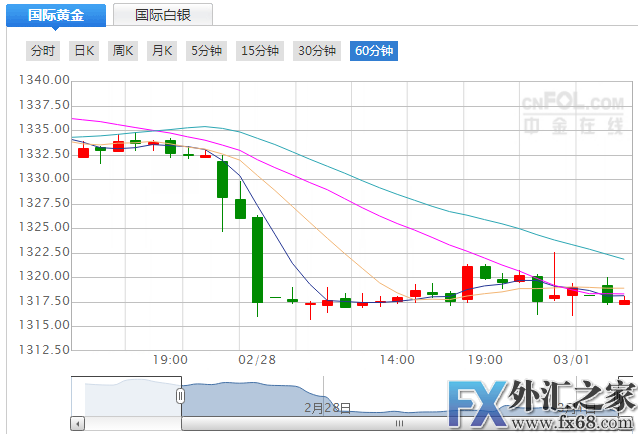Viewport: 638px width, 434px height.
Task: Click the 03/01 date axis label
Action: pos(571,360)
